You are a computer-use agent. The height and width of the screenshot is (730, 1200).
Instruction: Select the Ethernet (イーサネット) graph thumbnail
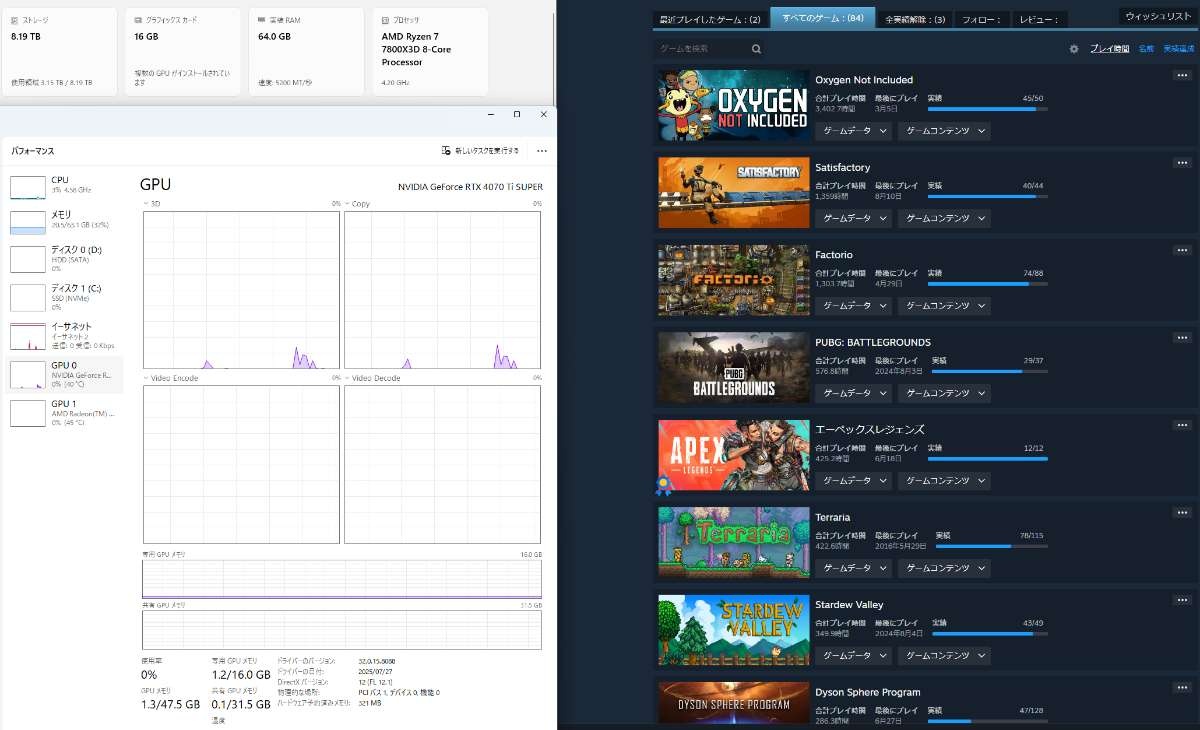click(x=28, y=336)
